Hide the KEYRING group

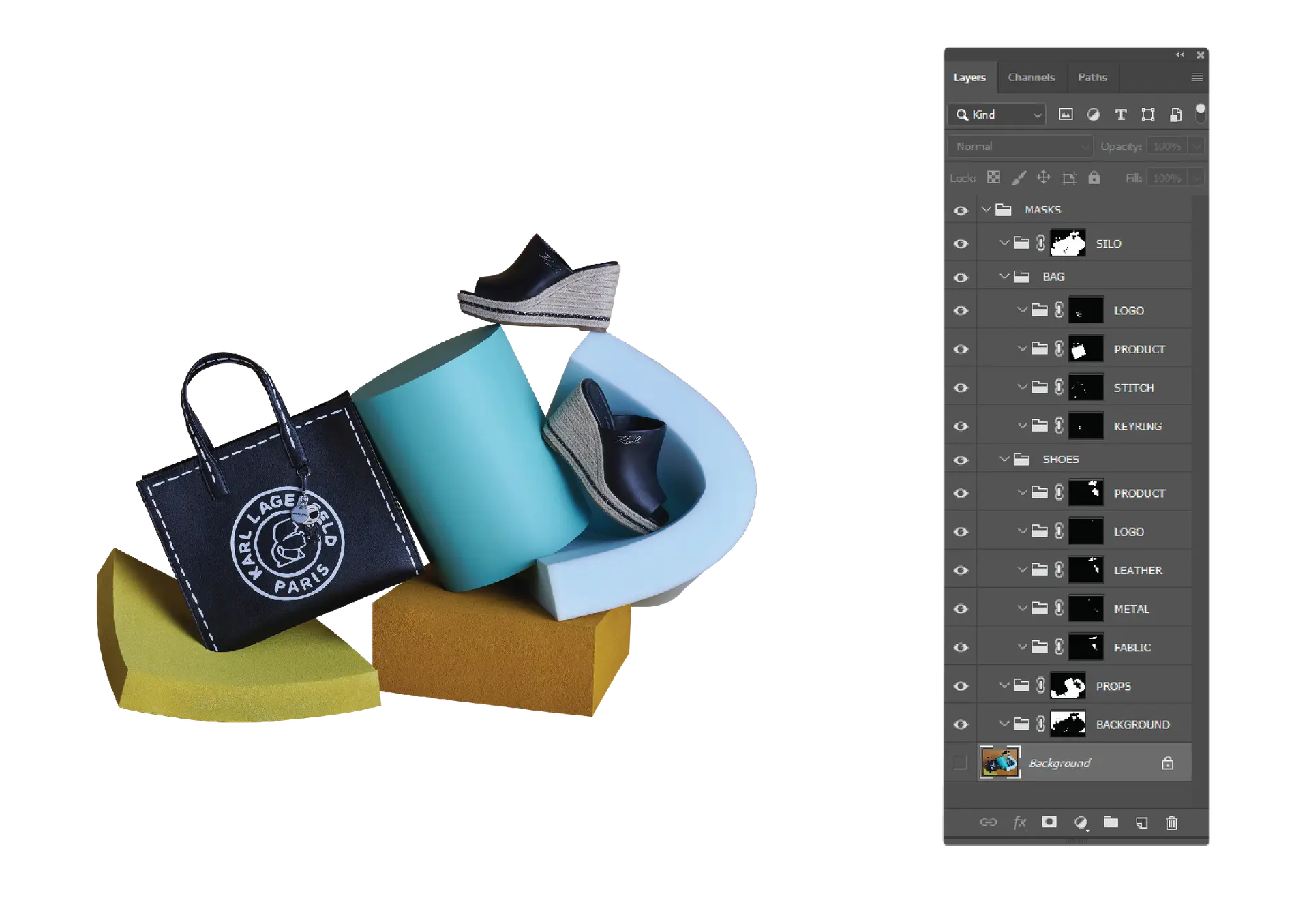click(x=961, y=427)
